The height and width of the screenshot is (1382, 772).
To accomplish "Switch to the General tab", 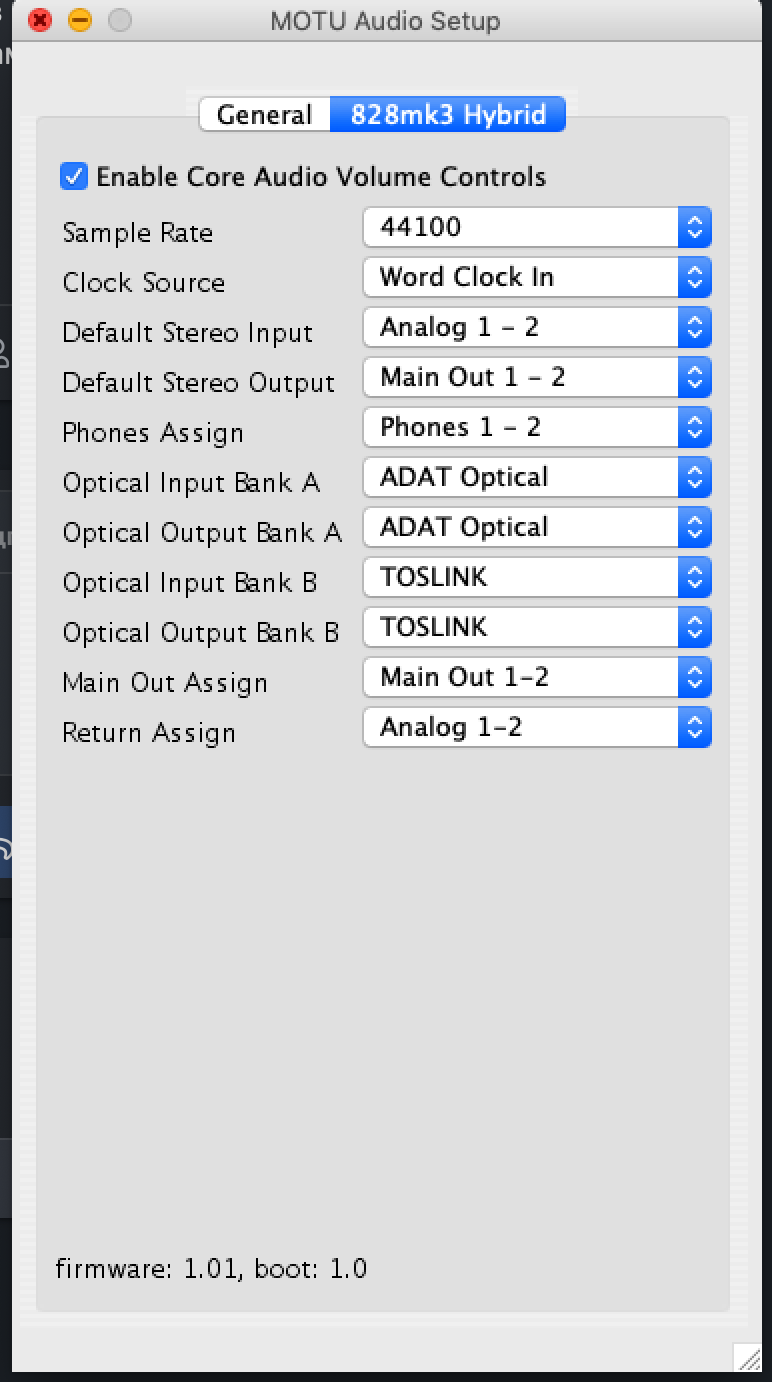I will (265, 115).
